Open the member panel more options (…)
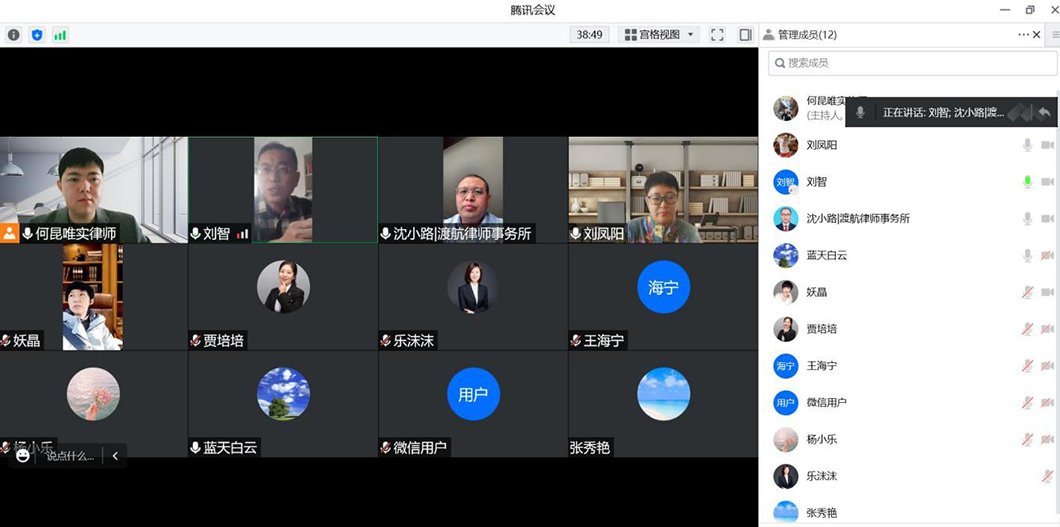 pyautogui.click(x=1023, y=34)
